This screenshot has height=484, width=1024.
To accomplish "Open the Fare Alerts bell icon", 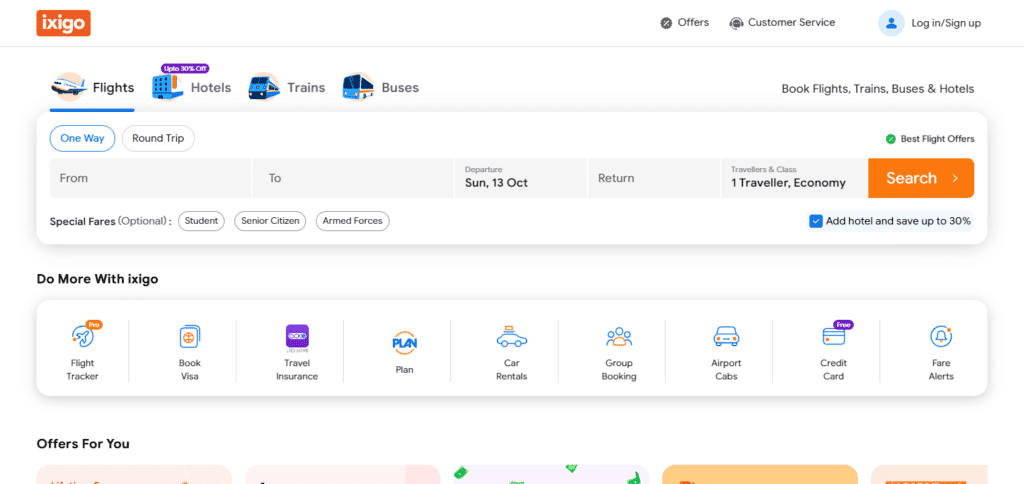I will (x=941, y=337).
